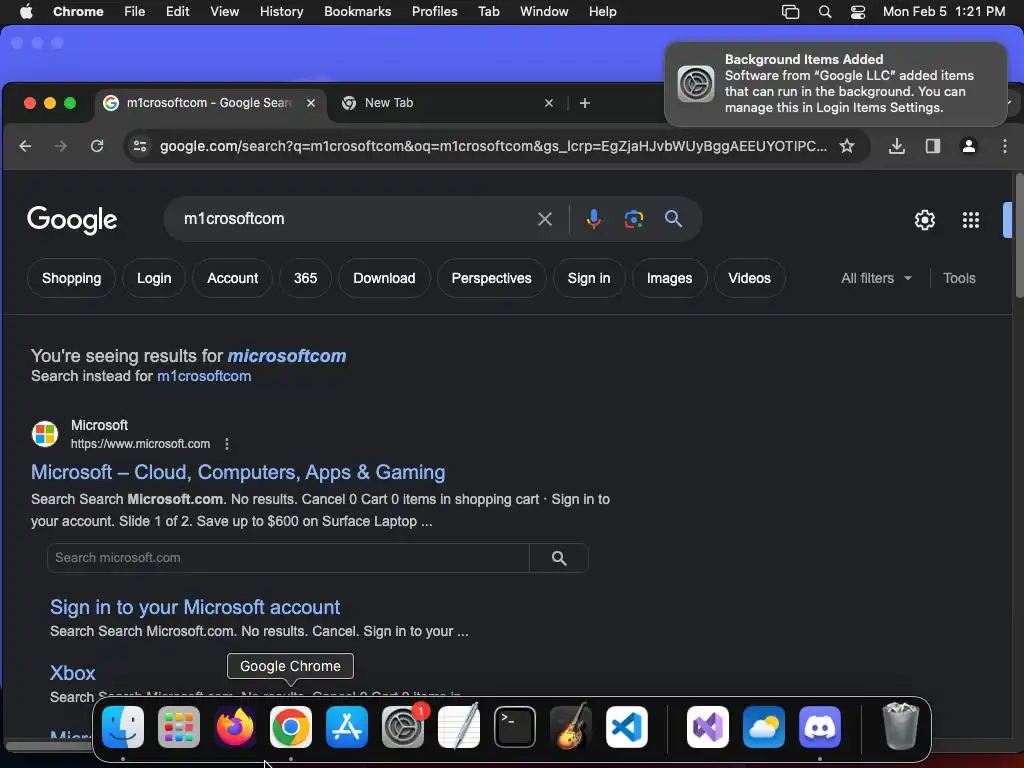
Task: Search instead for m1crosoftcom link
Action: 204,377
